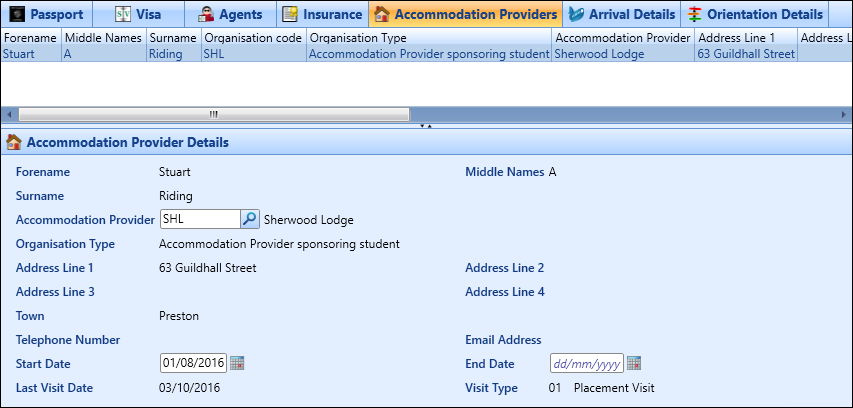The width and height of the screenshot is (853, 408).
Task: Click the 03/10/2016 Last Visit Date value
Action: (x=189, y=388)
